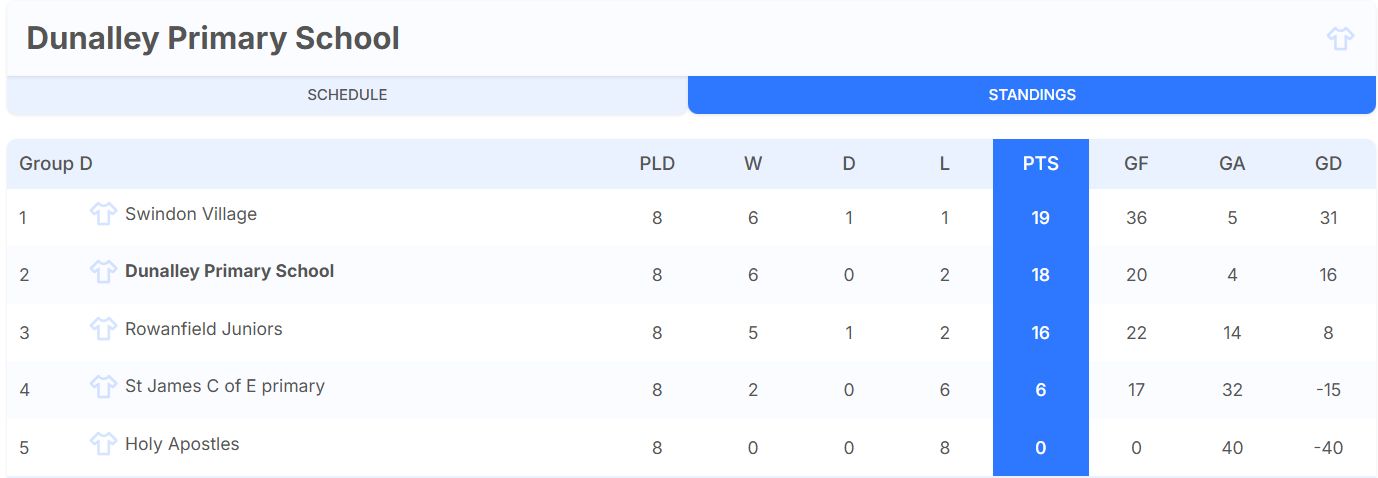Click the shirt icon beside Swindon Village
This screenshot has width=1378, height=478.
click(104, 215)
